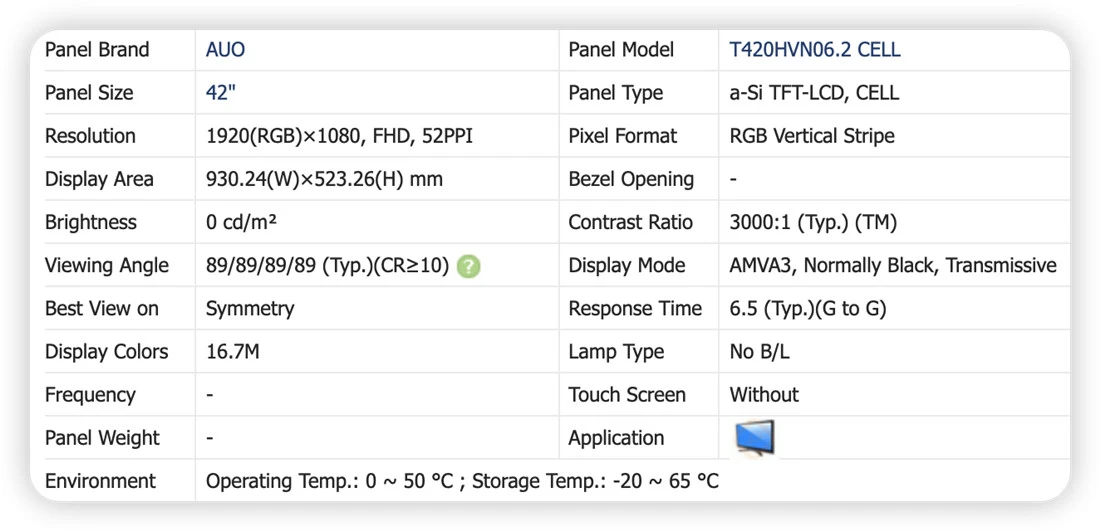Viewport: 1100px width, 531px height.
Task: Select the 'Touch Screen' label
Action: click(626, 396)
